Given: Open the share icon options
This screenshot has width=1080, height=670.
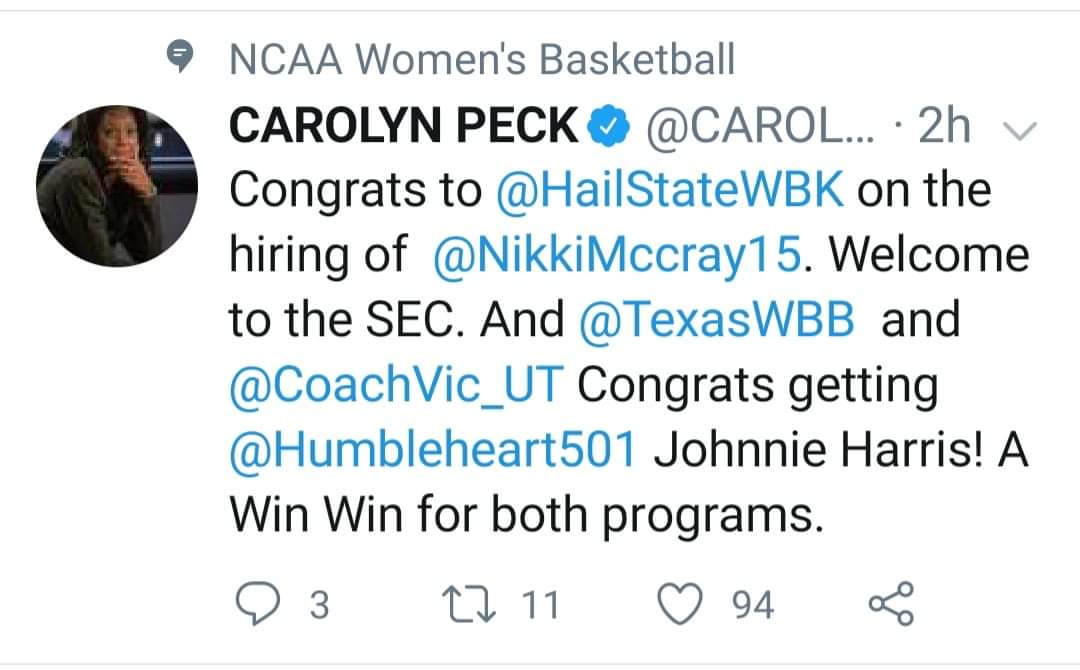Looking at the screenshot, I should coord(891,604).
